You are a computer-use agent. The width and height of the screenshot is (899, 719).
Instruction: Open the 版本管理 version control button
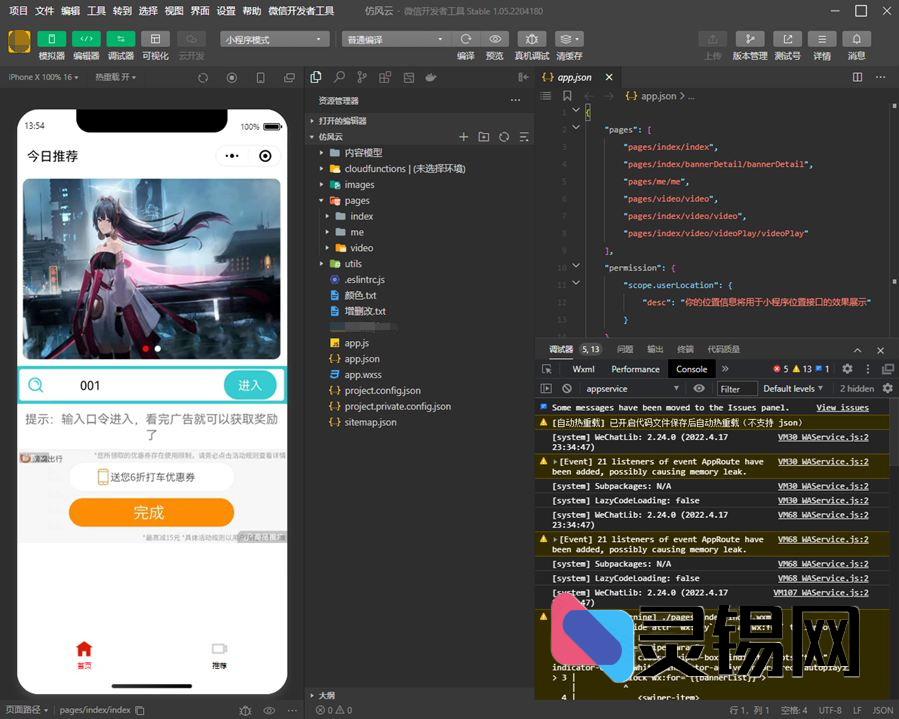pos(749,39)
